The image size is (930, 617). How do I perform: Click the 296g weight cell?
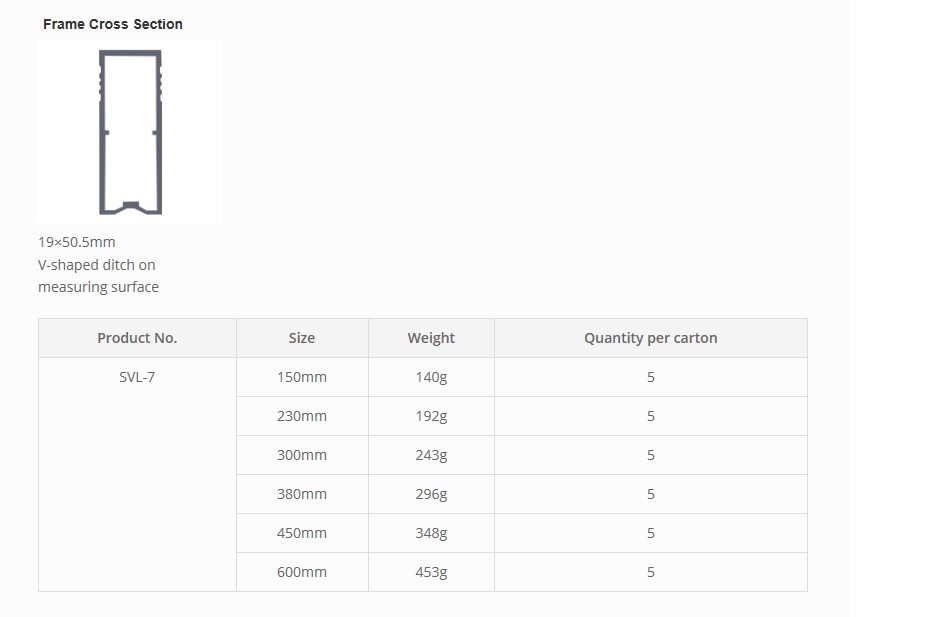coord(431,494)
